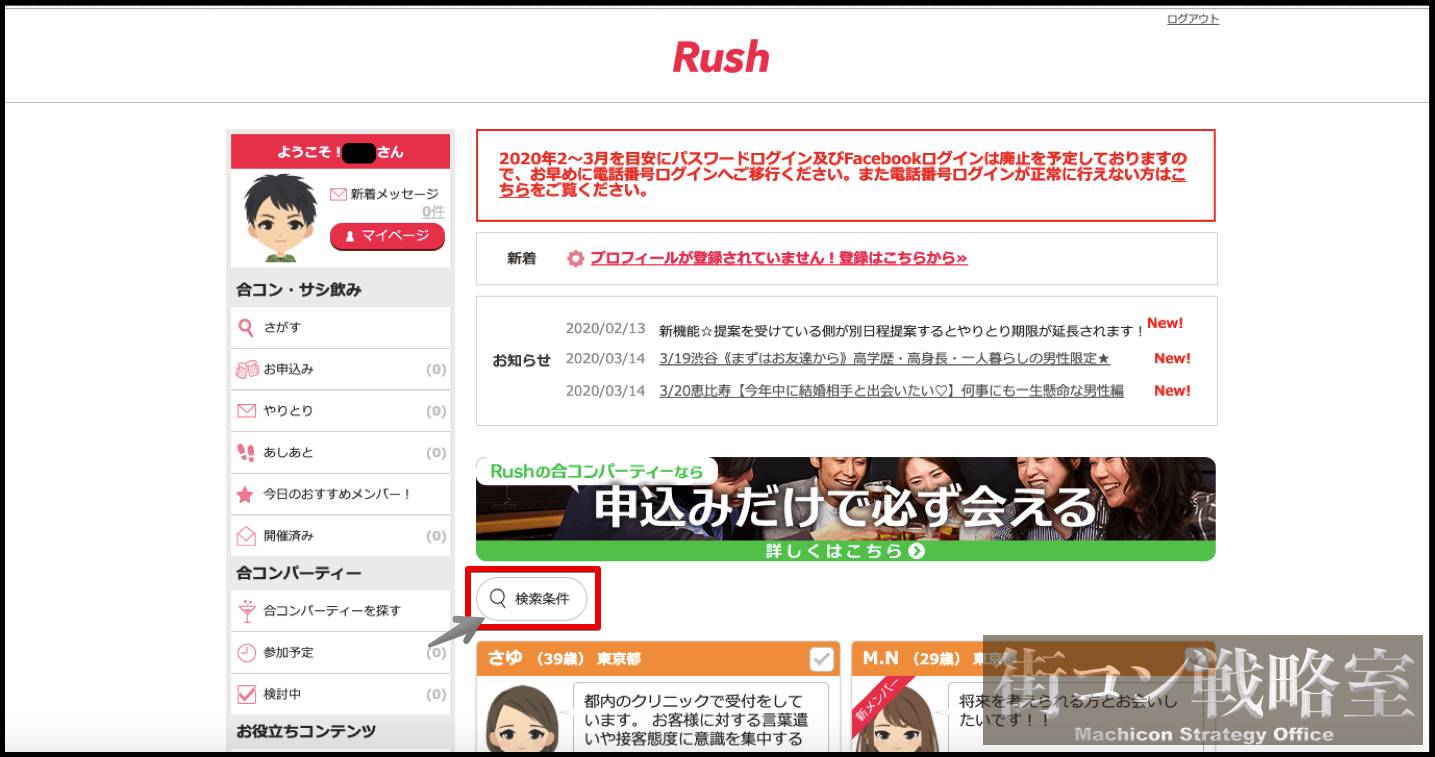Open the やりとり menu item
Screen dimensions: 1435x757
click(340, 411)
